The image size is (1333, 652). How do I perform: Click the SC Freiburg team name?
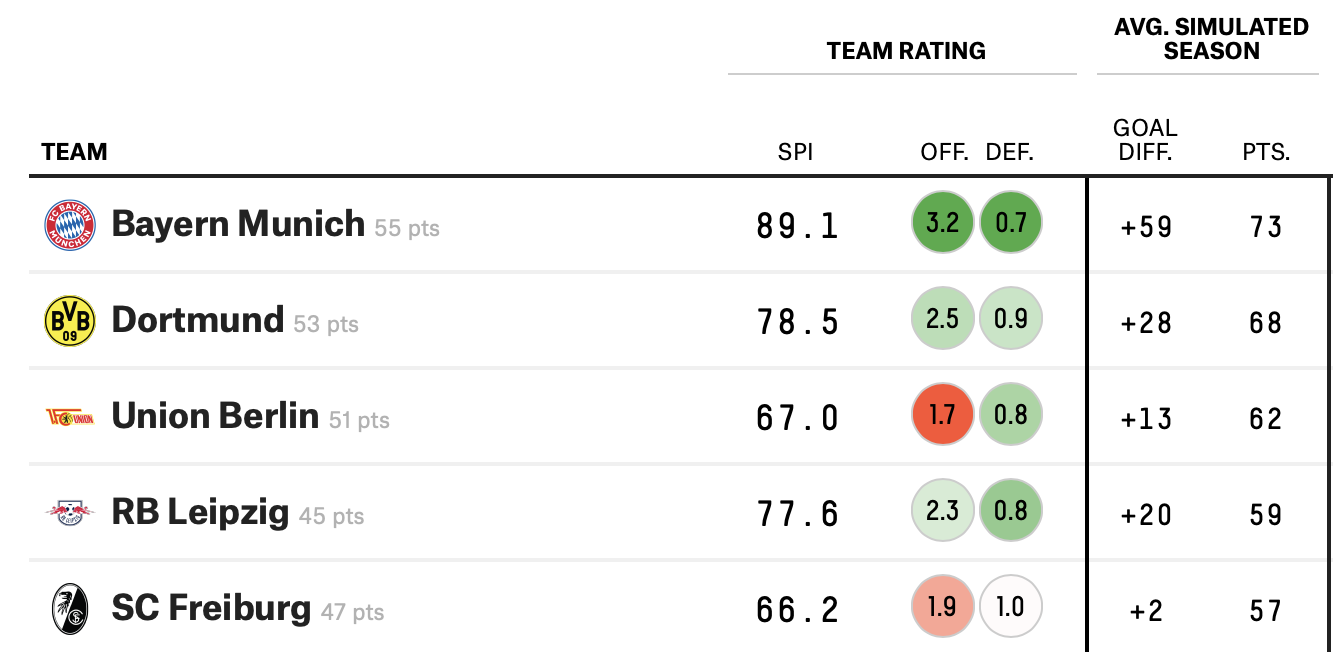211,608
